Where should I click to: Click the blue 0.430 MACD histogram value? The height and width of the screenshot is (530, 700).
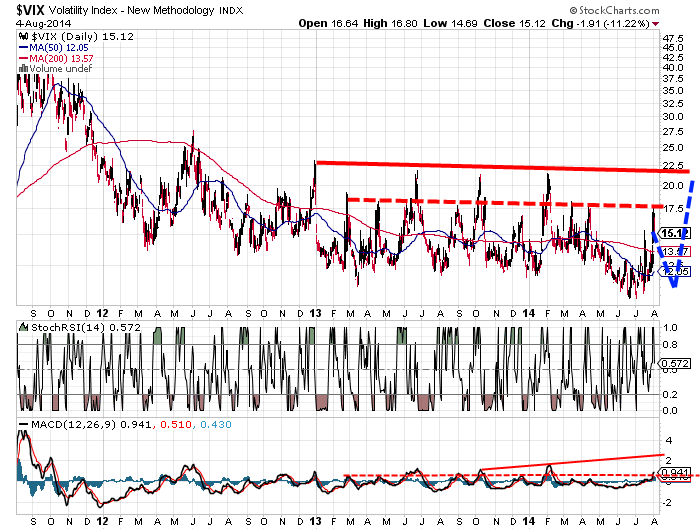tap(216, 424)
